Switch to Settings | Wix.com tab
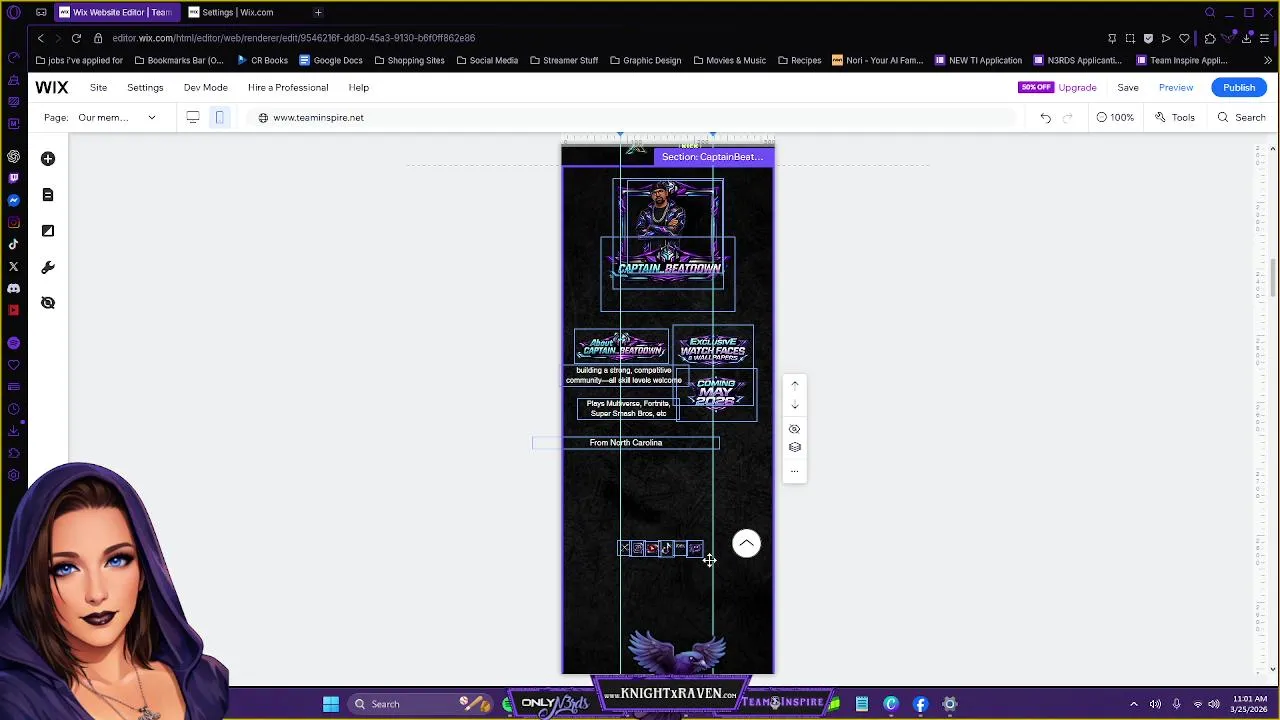The height and width of the screenshot is (720, 1280). click(237, 12)
